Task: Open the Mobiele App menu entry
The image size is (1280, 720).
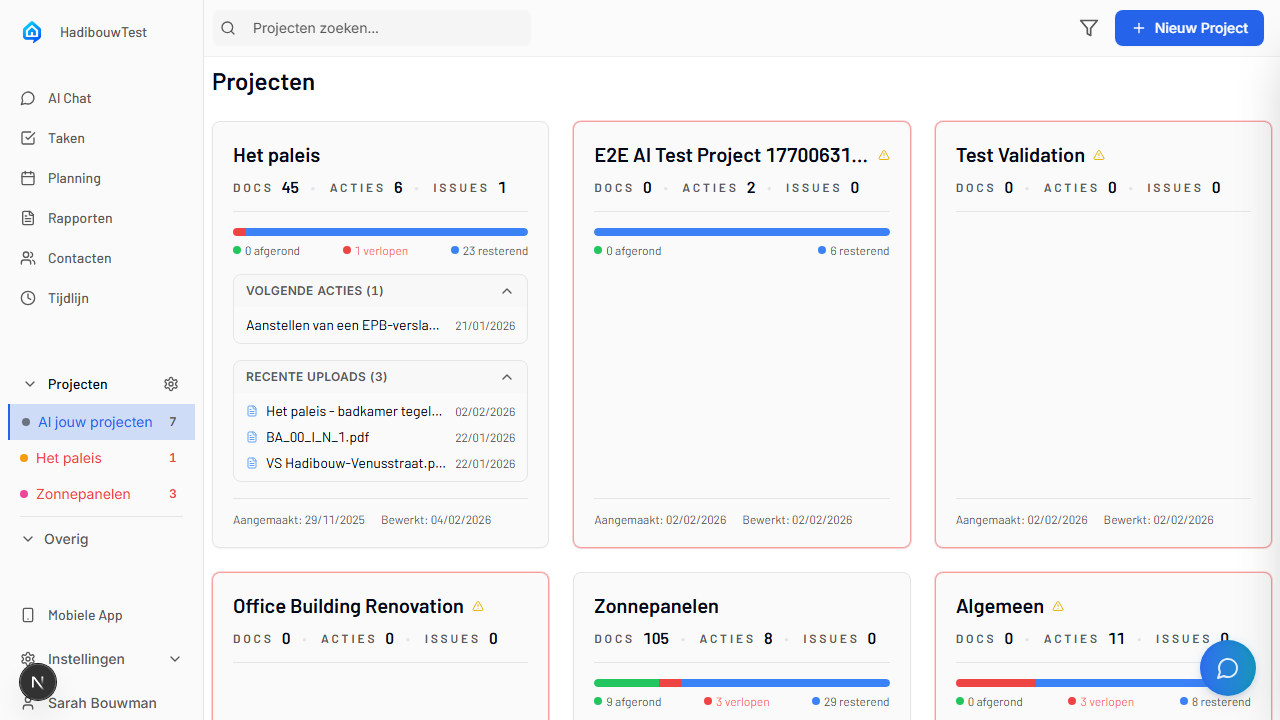Action: click(x=83, y=615)
